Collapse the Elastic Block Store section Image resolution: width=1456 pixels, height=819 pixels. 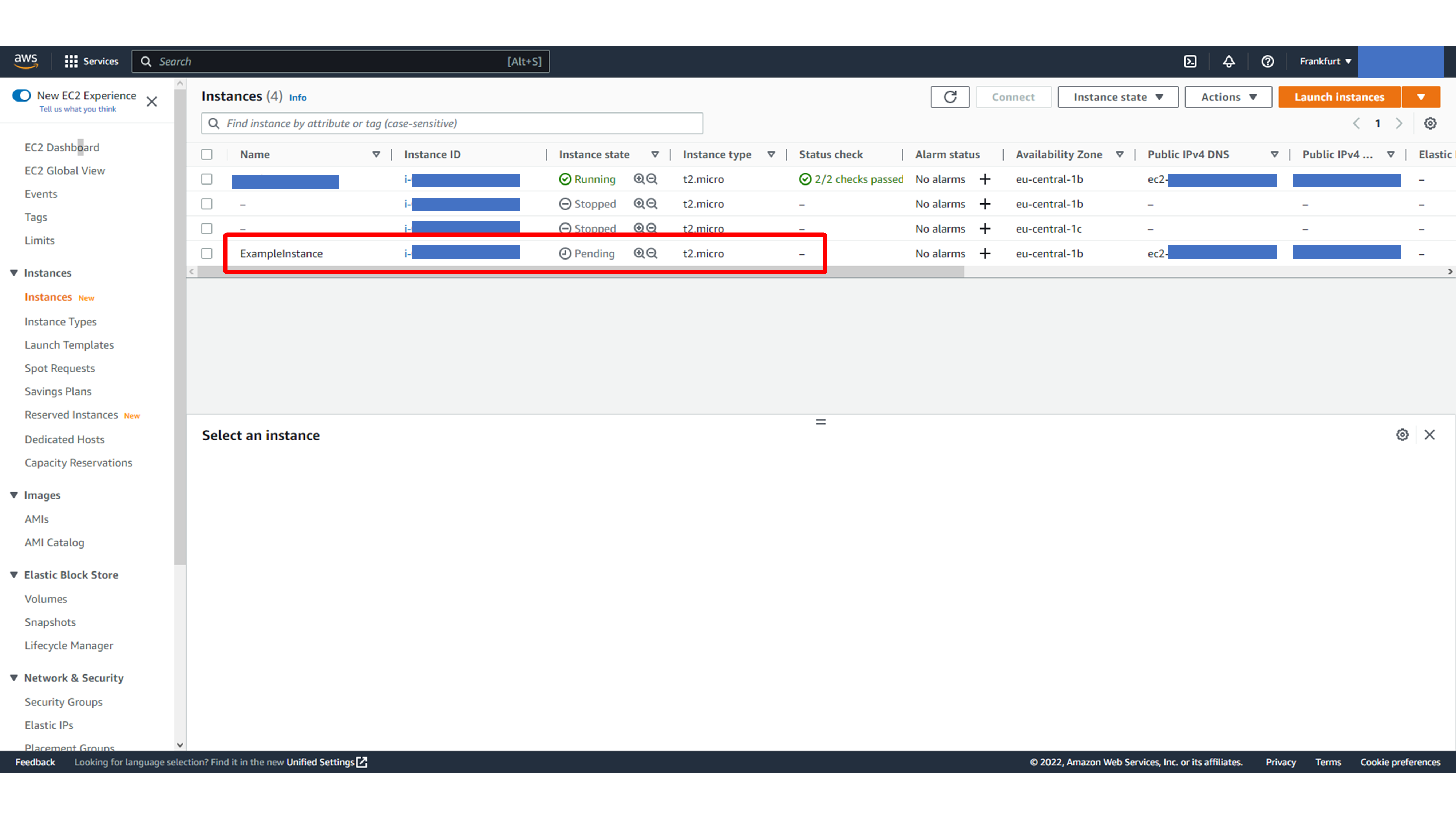(x=14, y=575)
